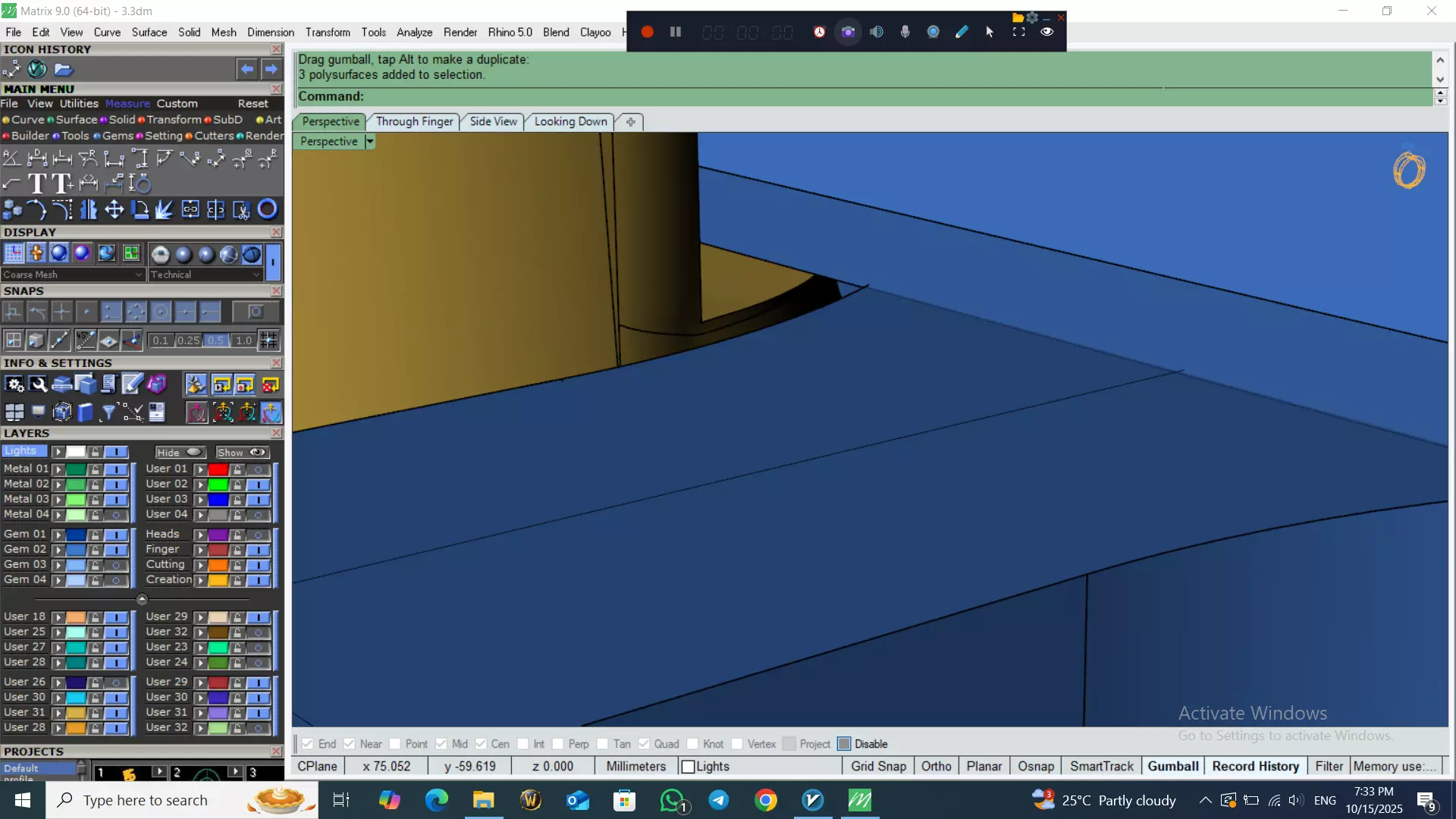Expand the Perspective viewport menu arrow
Image resolution: width=1456 pixels, height=819 pixels.
tap(370, 141)
